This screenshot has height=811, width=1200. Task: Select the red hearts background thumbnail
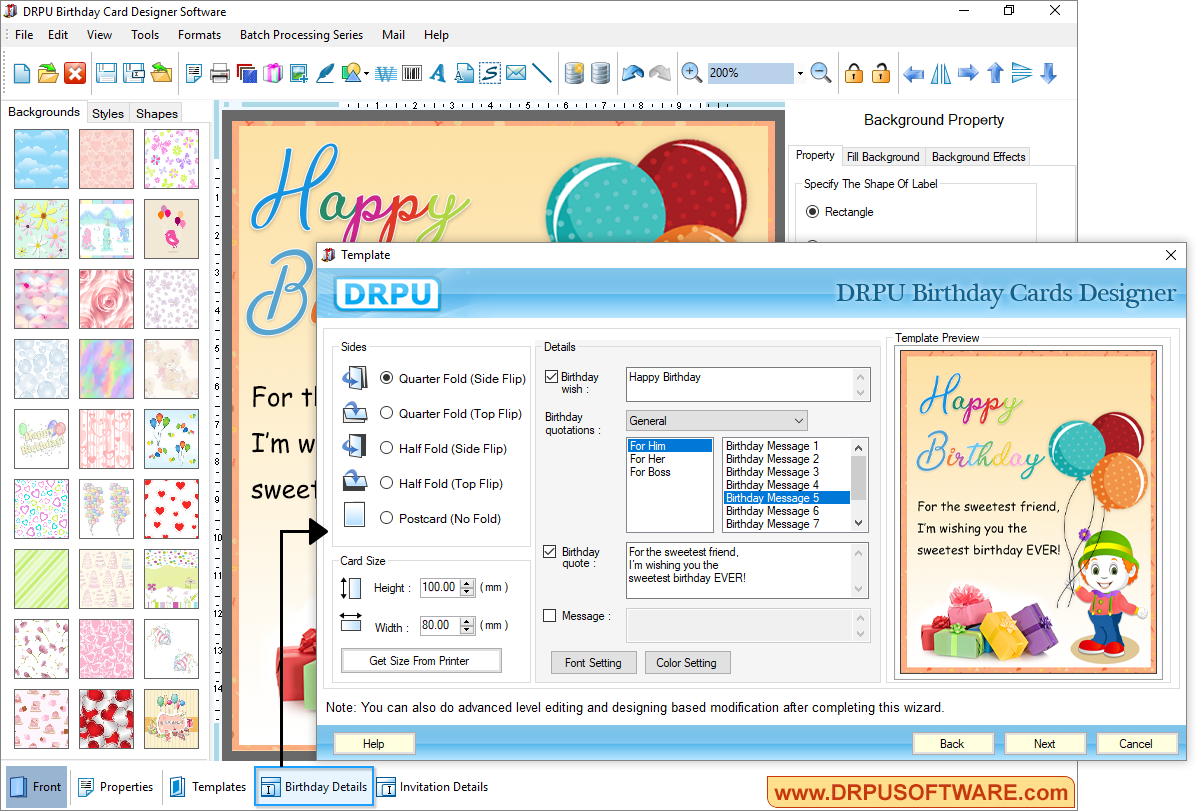171,509
